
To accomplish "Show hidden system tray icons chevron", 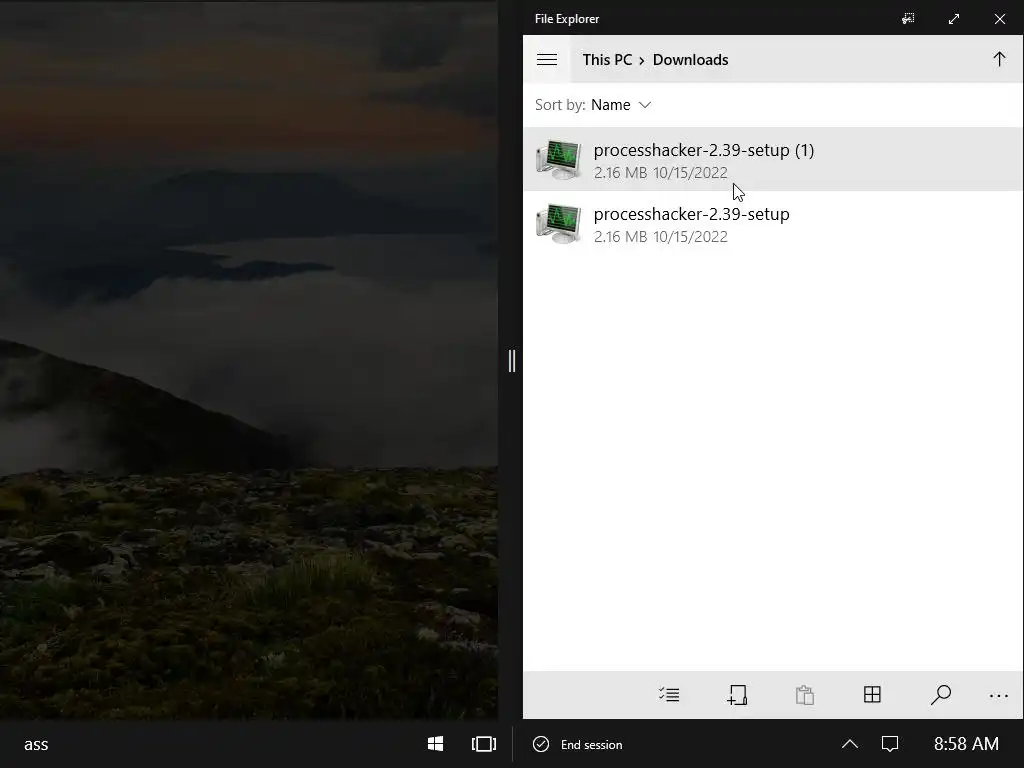I will 850,744.
